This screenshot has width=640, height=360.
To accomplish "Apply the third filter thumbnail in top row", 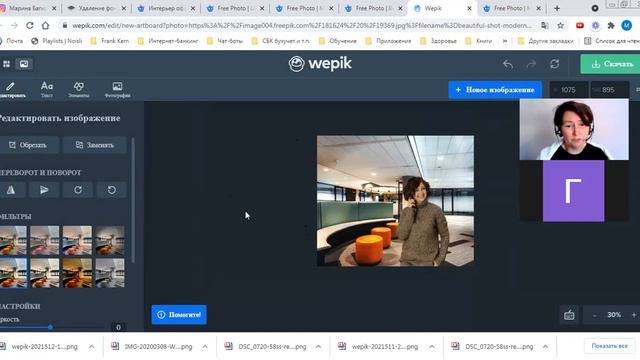I will pyautogui.click(x=78, y=240).
